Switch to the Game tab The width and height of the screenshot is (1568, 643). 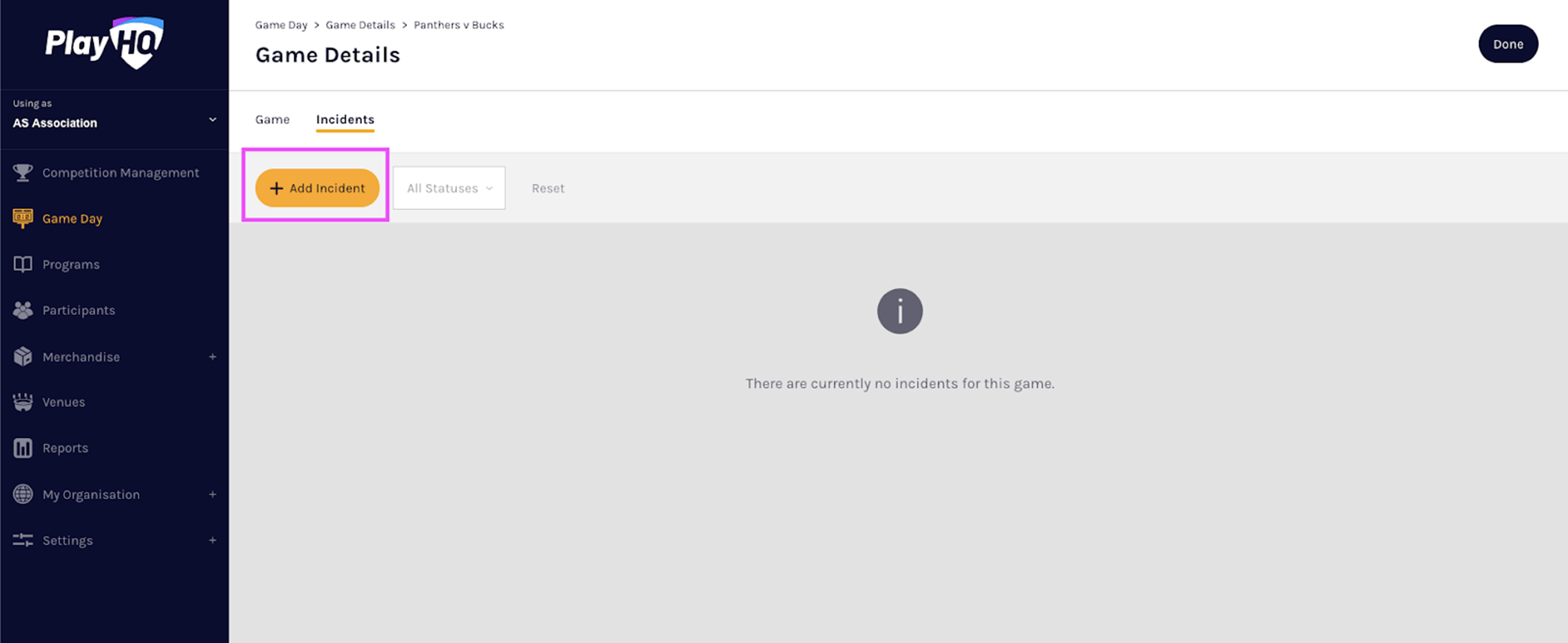272,119
